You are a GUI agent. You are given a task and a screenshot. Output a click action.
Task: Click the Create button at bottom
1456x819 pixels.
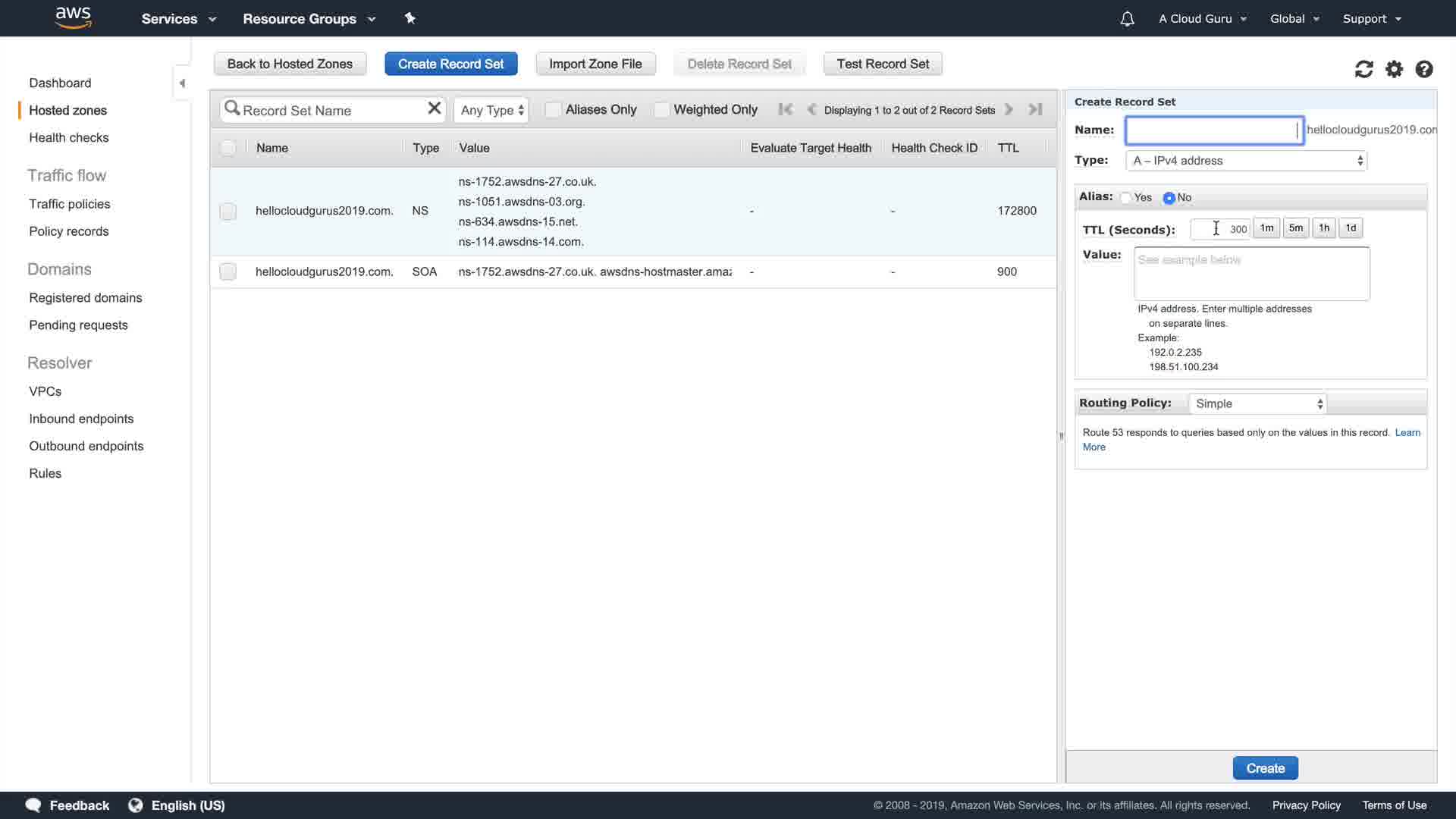(1265, 768)
